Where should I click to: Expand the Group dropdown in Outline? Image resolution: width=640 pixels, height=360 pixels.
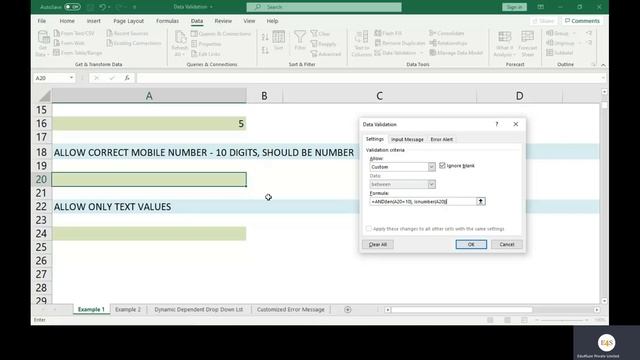(574, 33)
